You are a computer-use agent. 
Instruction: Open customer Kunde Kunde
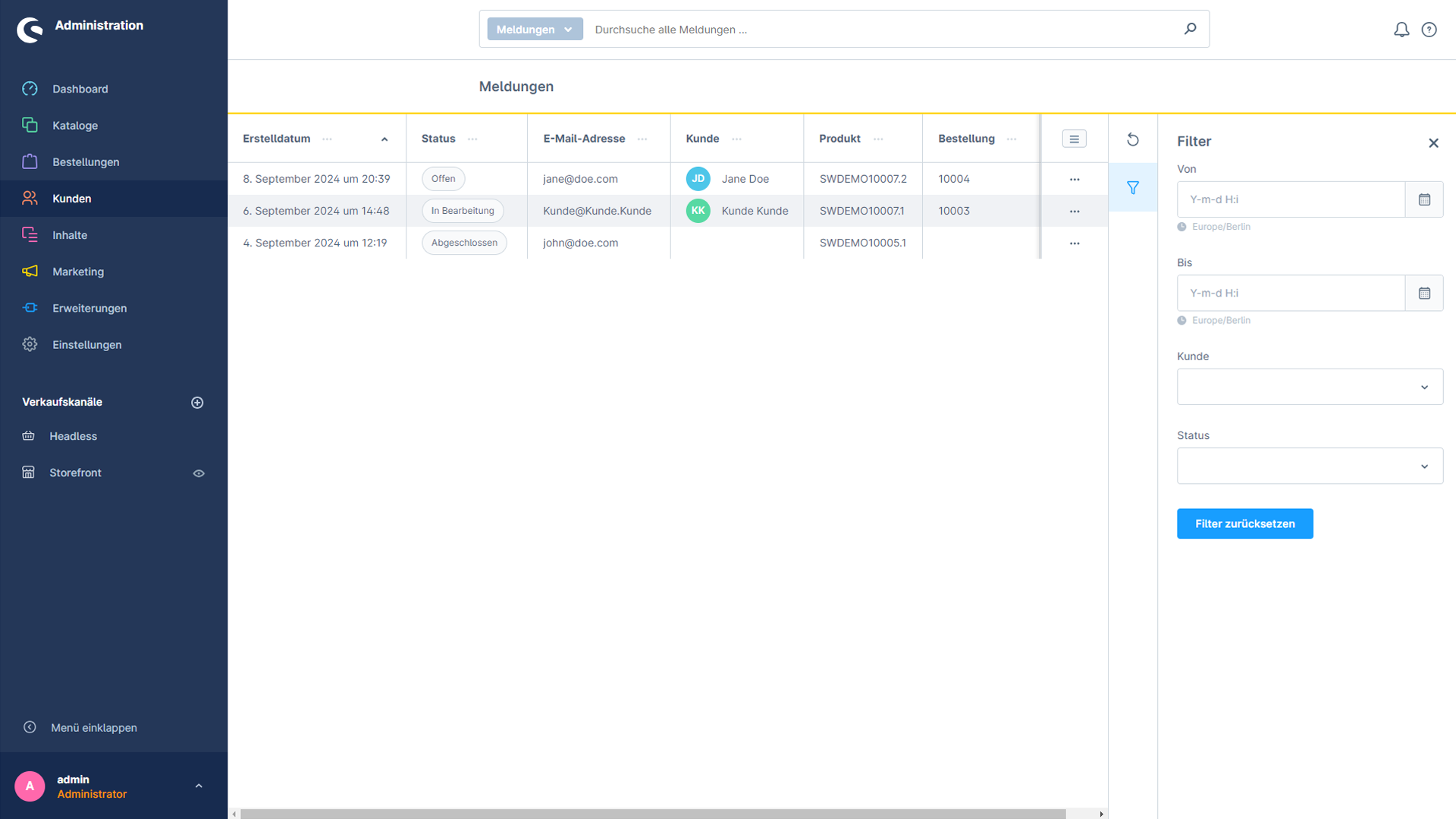coord(755,211)
